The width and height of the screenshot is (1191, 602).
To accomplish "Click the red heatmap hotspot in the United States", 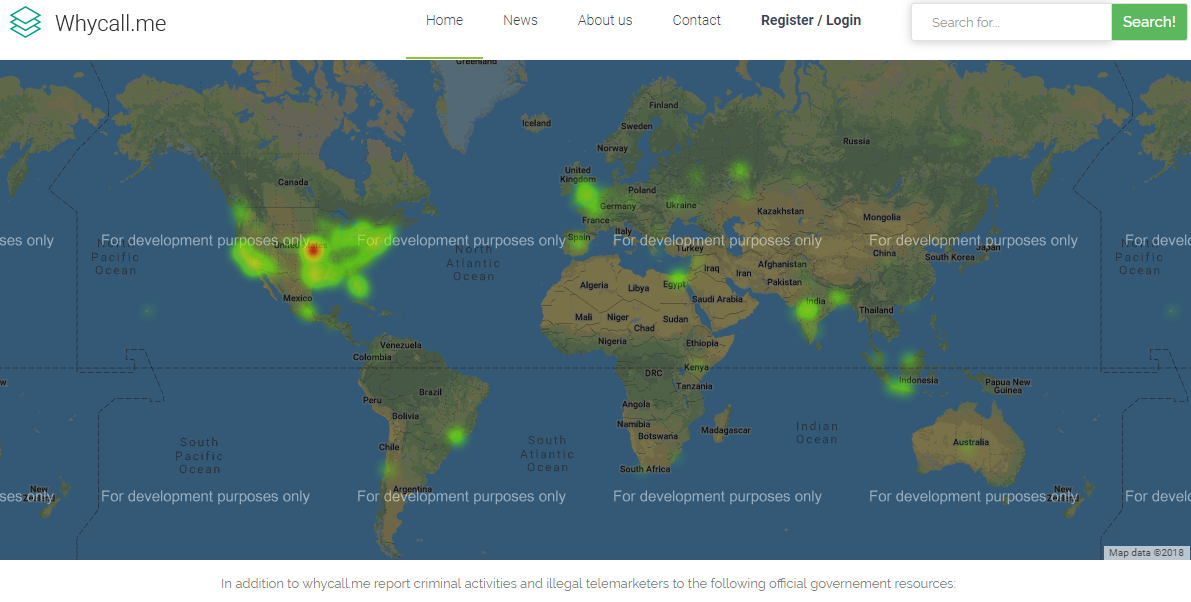I will (313, 251).
